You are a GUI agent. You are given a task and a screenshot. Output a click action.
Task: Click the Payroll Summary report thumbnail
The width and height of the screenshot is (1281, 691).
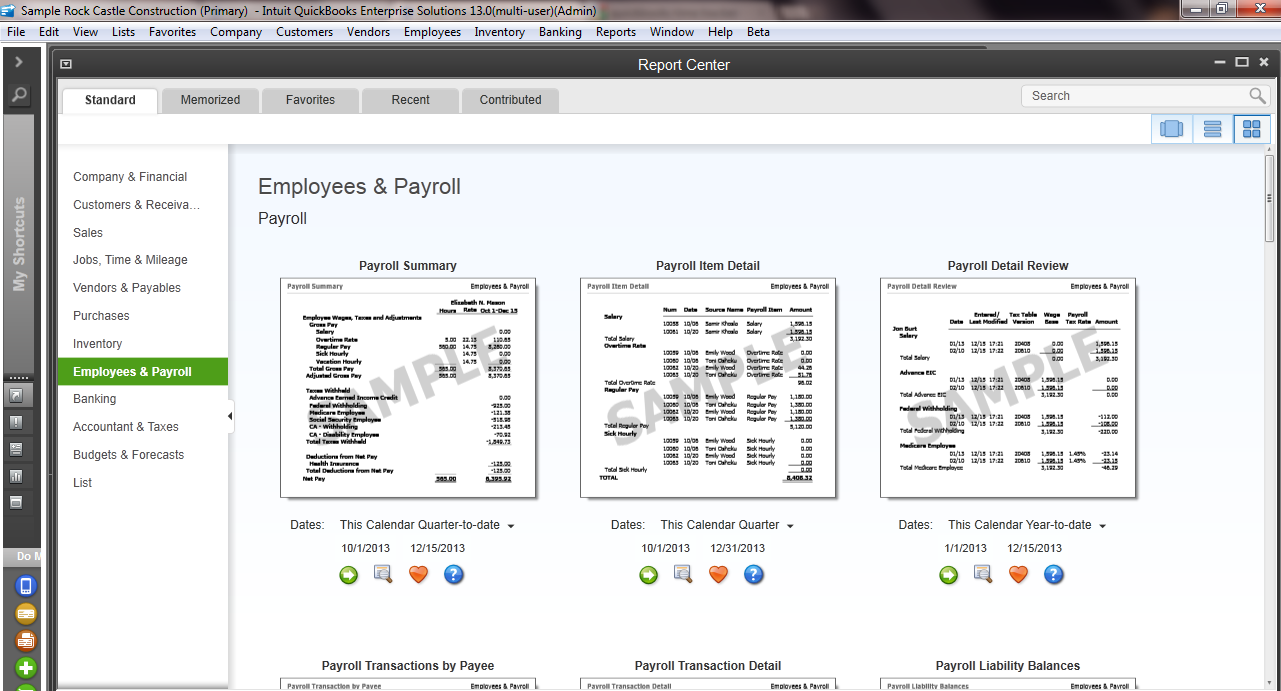pyautogui.click(x=408, y=388)
